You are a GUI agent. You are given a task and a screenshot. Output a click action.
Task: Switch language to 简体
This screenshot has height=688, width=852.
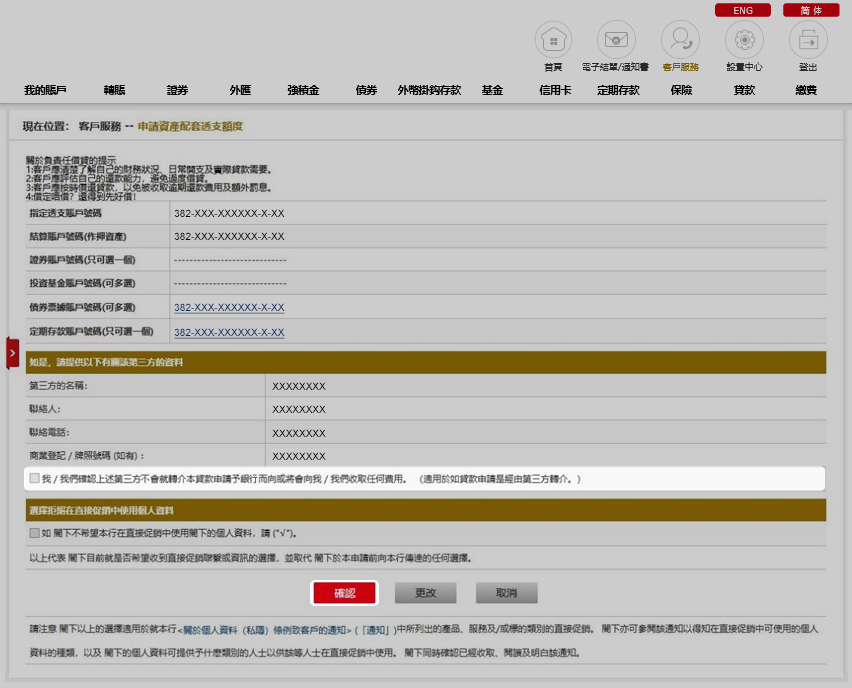(811, 10)
